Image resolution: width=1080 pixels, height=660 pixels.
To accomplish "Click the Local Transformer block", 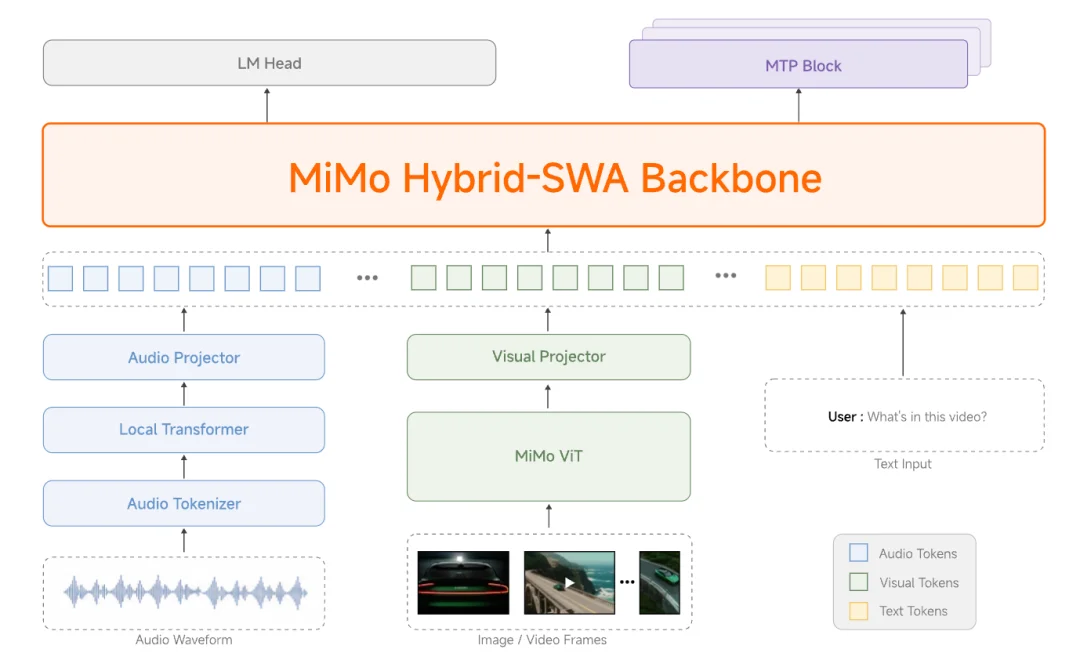I will tap(184, 430).
